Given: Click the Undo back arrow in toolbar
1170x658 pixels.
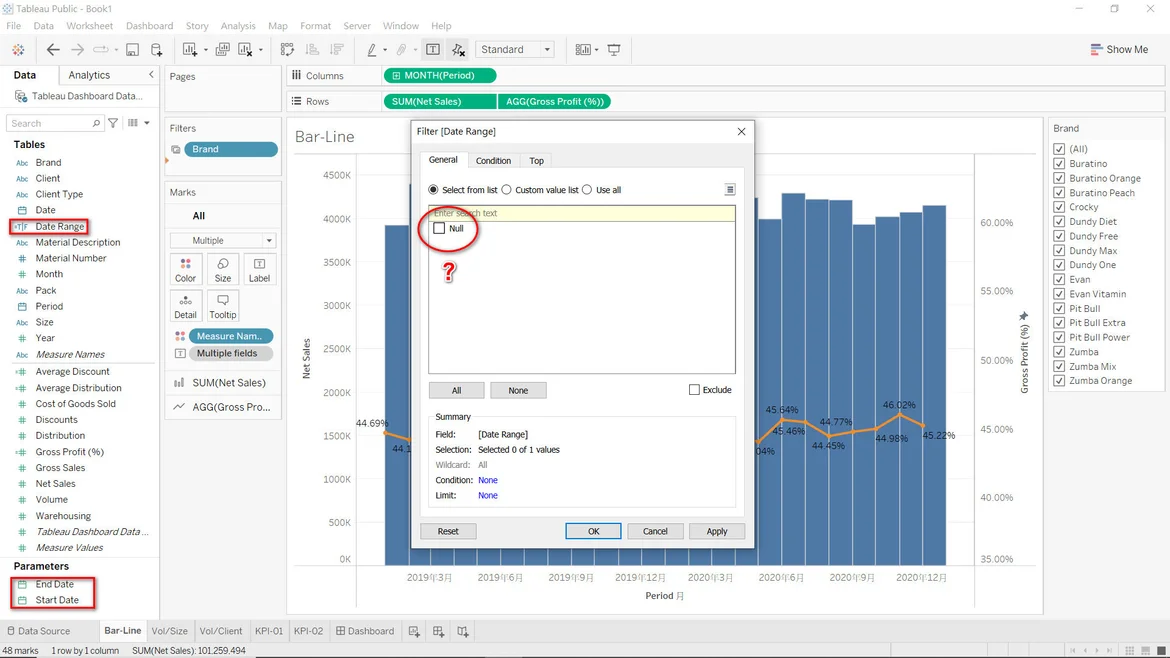Looking at the screenshot, I should [x=53, y=49].
